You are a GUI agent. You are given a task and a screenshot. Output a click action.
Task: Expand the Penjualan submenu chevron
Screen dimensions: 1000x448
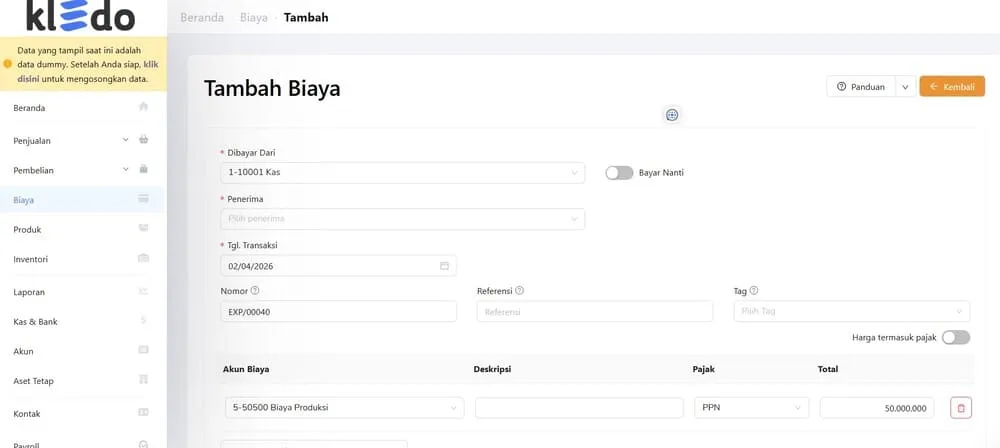click(x=126, y=139)
